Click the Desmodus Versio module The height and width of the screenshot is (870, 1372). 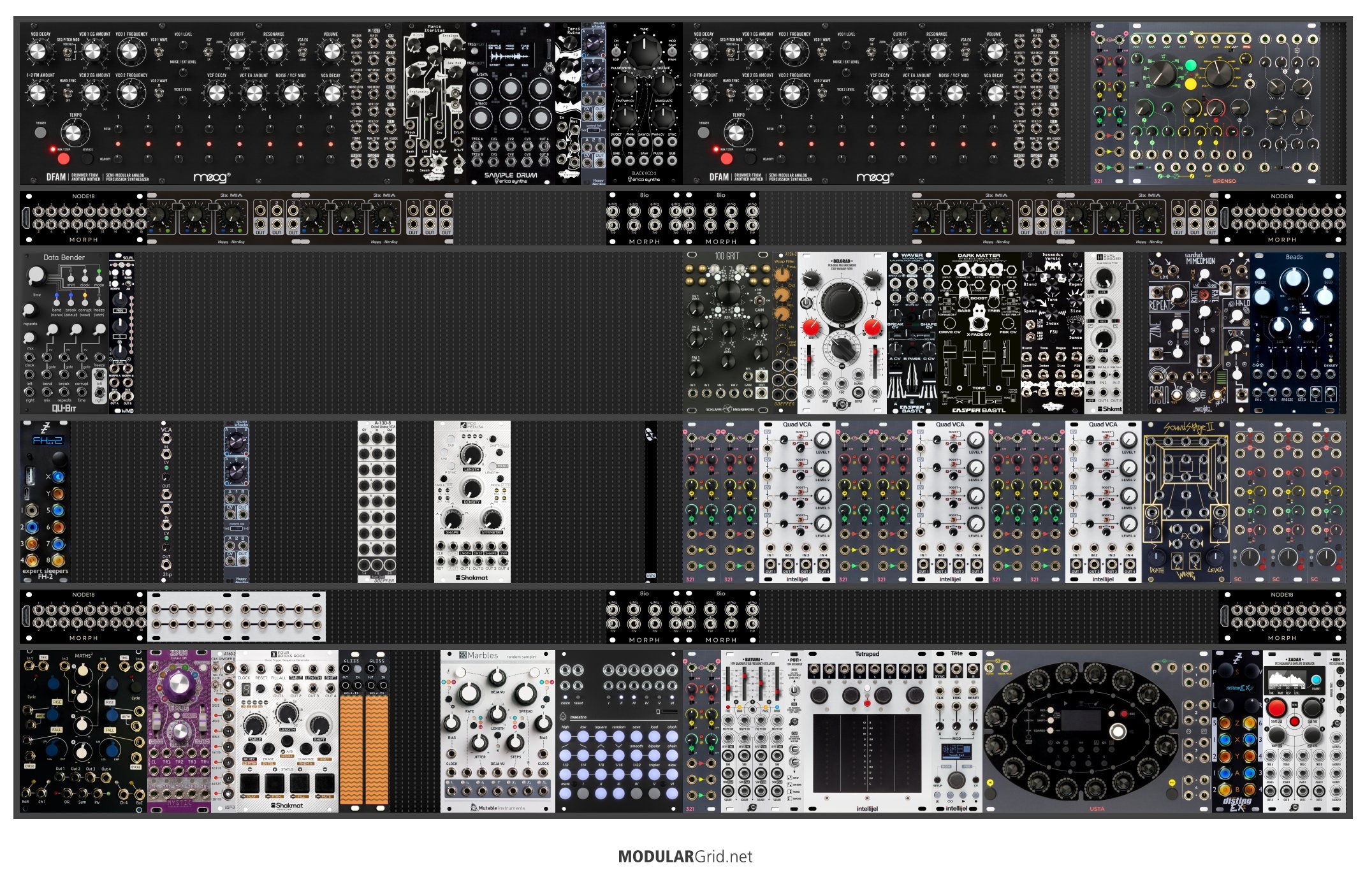pyautogui.click(x=1053, y=333)
